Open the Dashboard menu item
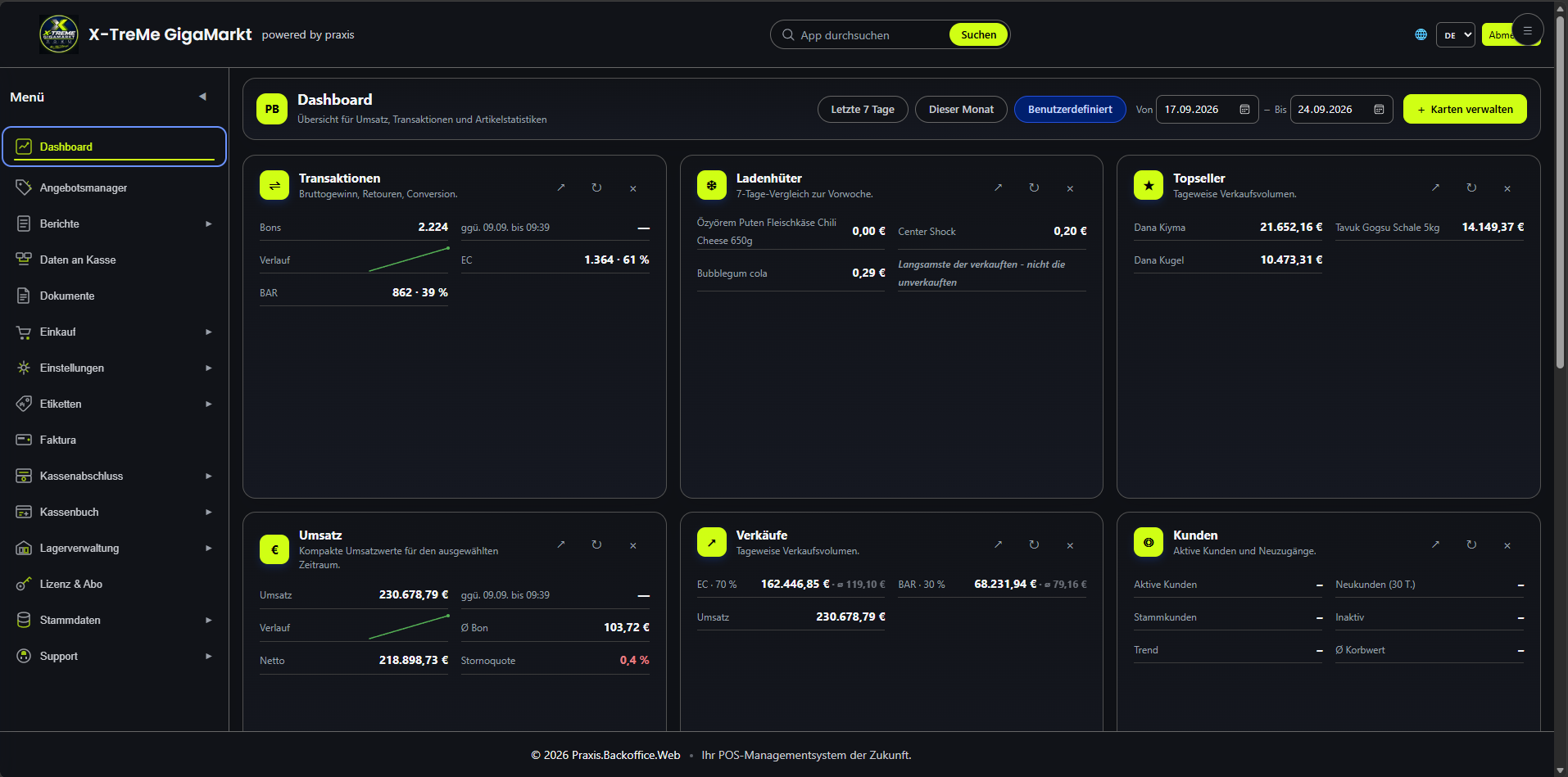This screenshot has width=1568, height=777. 115,147
